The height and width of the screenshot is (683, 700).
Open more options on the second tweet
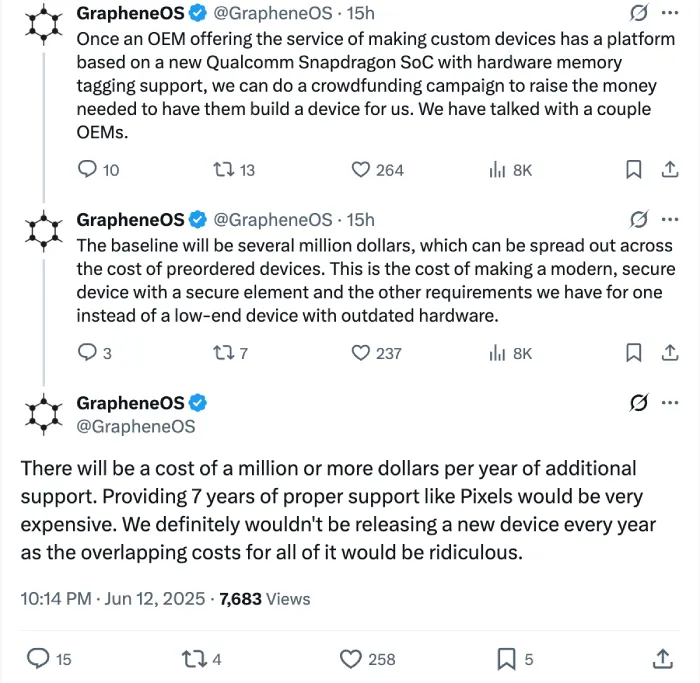click(x=670, y=219)
